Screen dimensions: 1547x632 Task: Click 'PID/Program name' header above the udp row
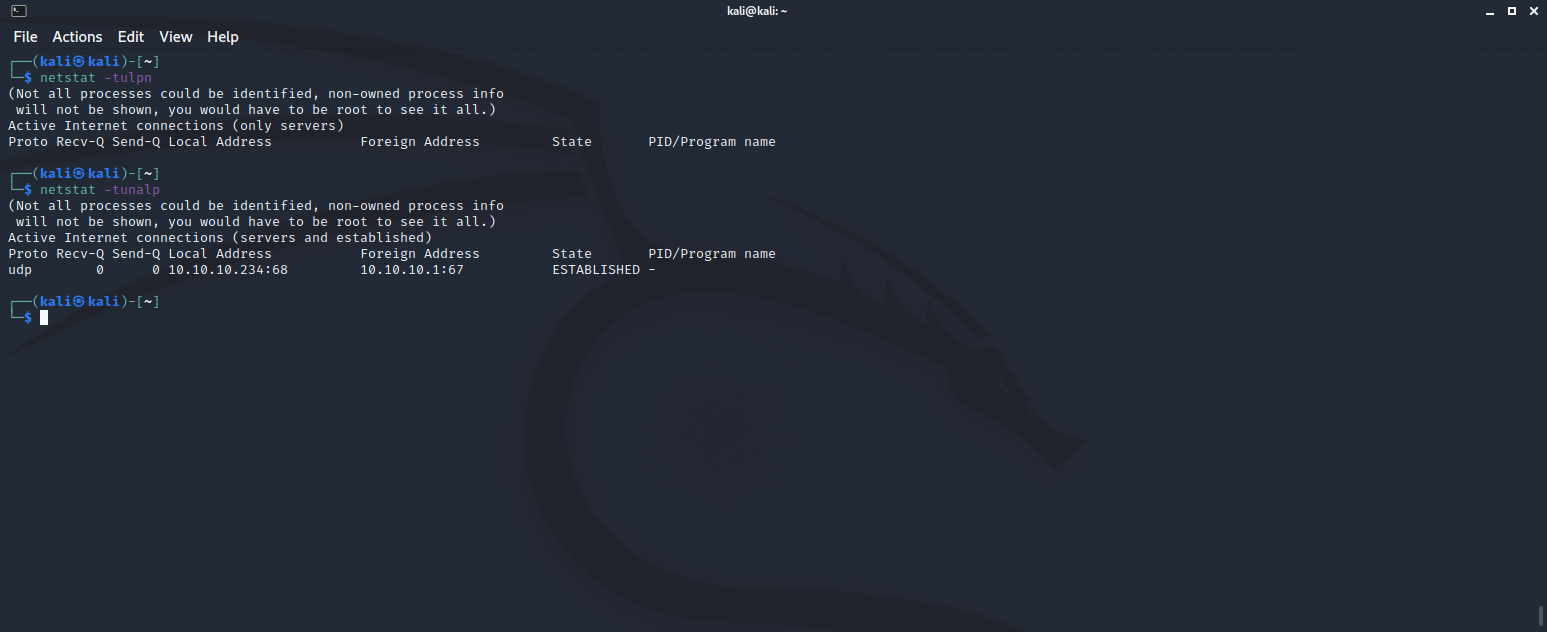point(712,254)
